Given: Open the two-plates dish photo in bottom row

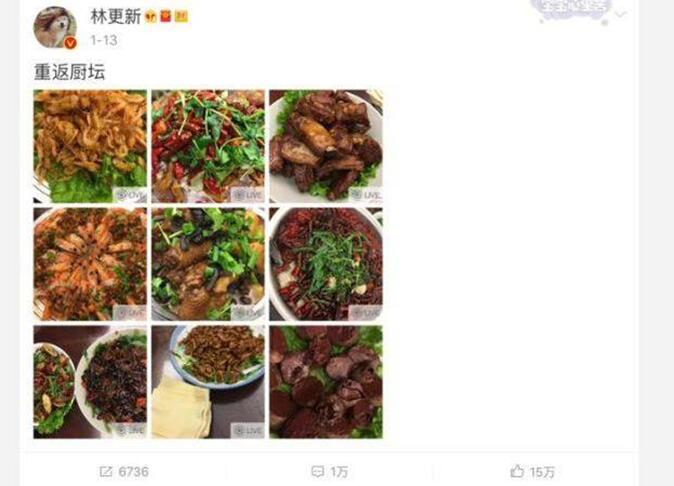Looking at the screenshot, I should pyautogui.click(x=90, y=382).
